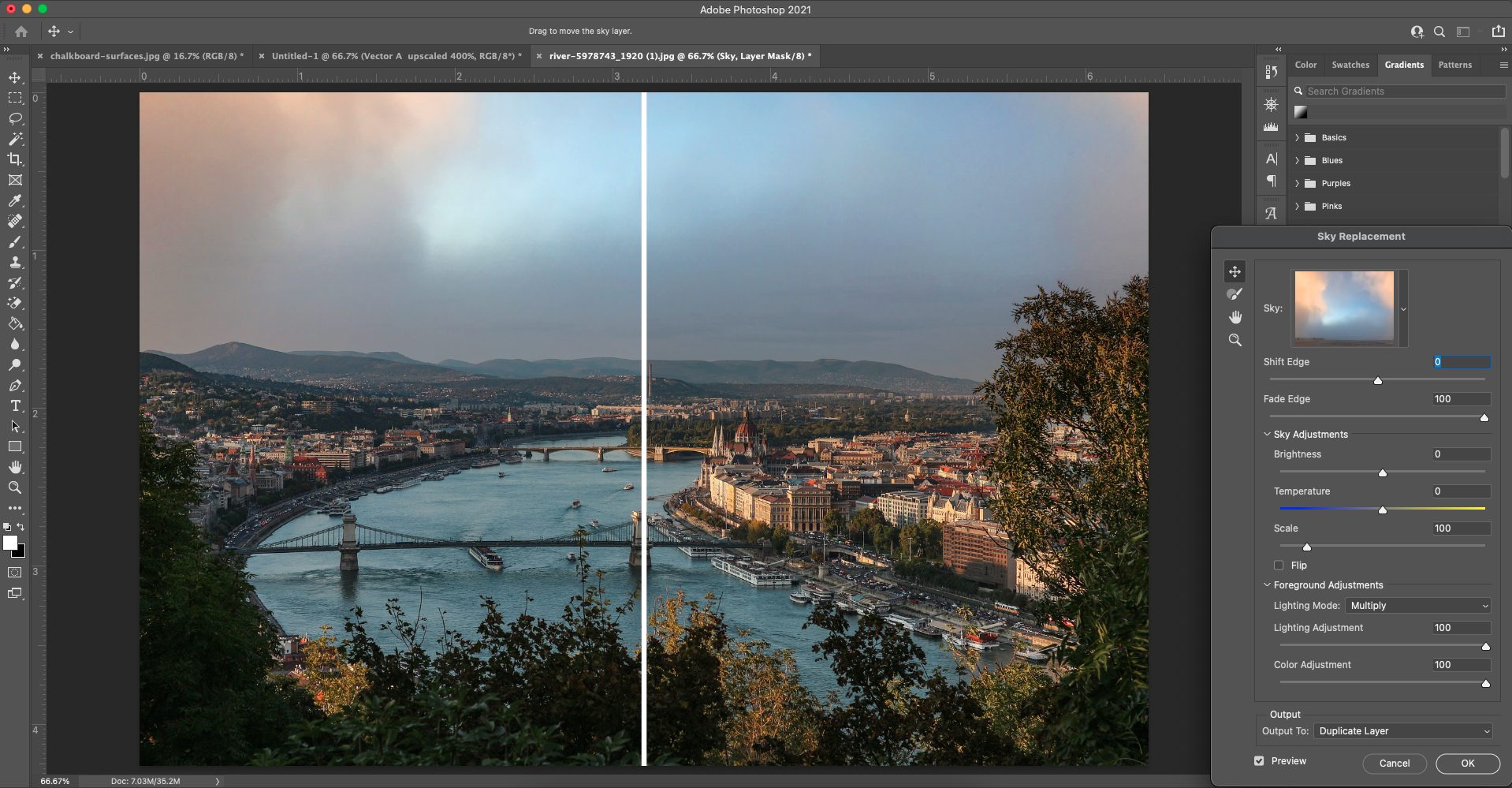Expand the Purples gradients folder
The height and width of the screenshot is (788, 1512).
[1297, 183]
